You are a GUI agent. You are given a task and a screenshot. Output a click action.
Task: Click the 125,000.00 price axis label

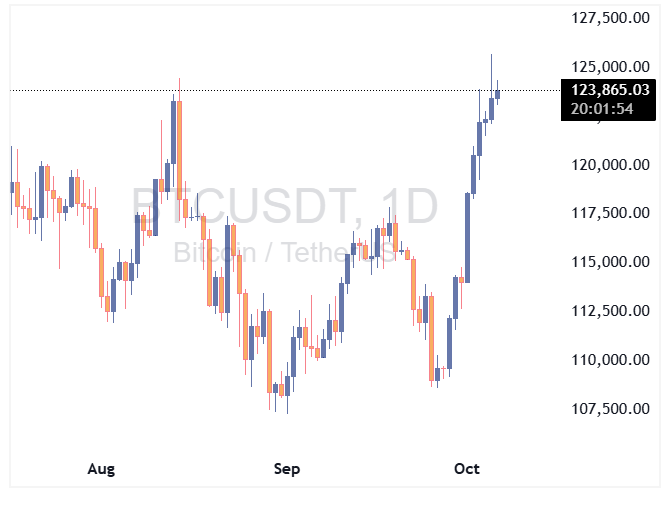coord(610,67)
